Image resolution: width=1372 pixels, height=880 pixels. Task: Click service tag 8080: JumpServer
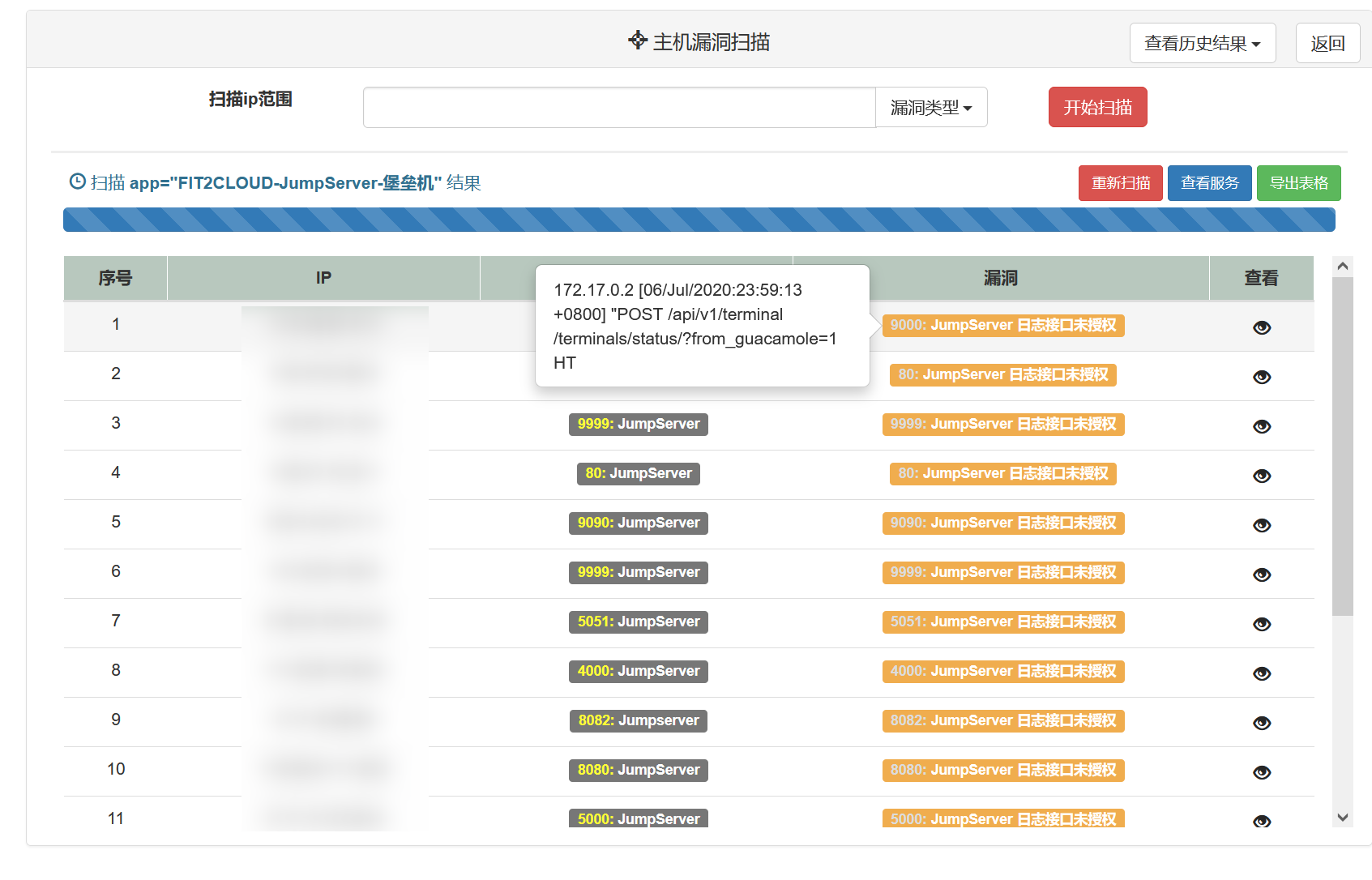tap(639, 770)
